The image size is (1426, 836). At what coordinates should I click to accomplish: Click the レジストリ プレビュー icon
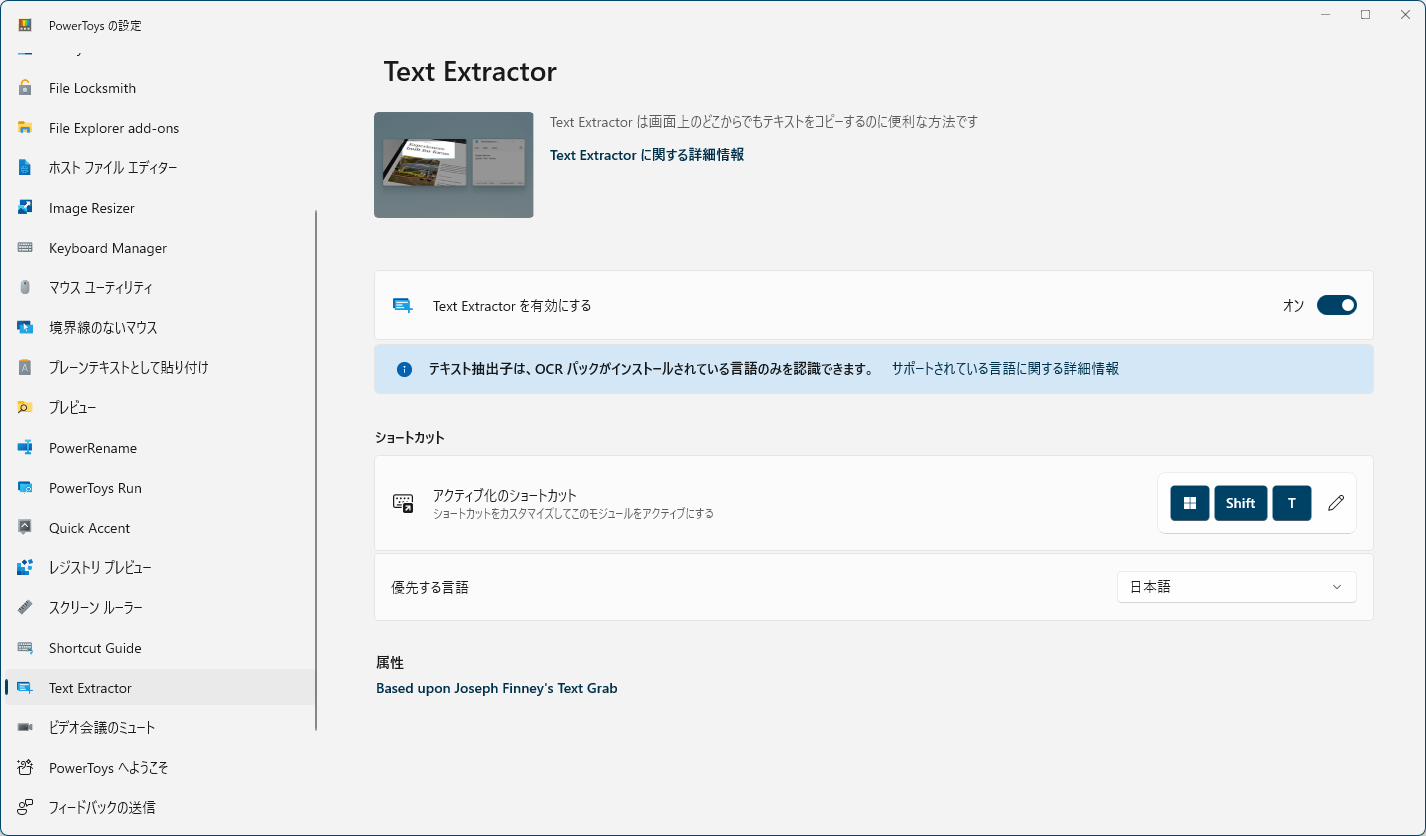(x=25, y=568)
